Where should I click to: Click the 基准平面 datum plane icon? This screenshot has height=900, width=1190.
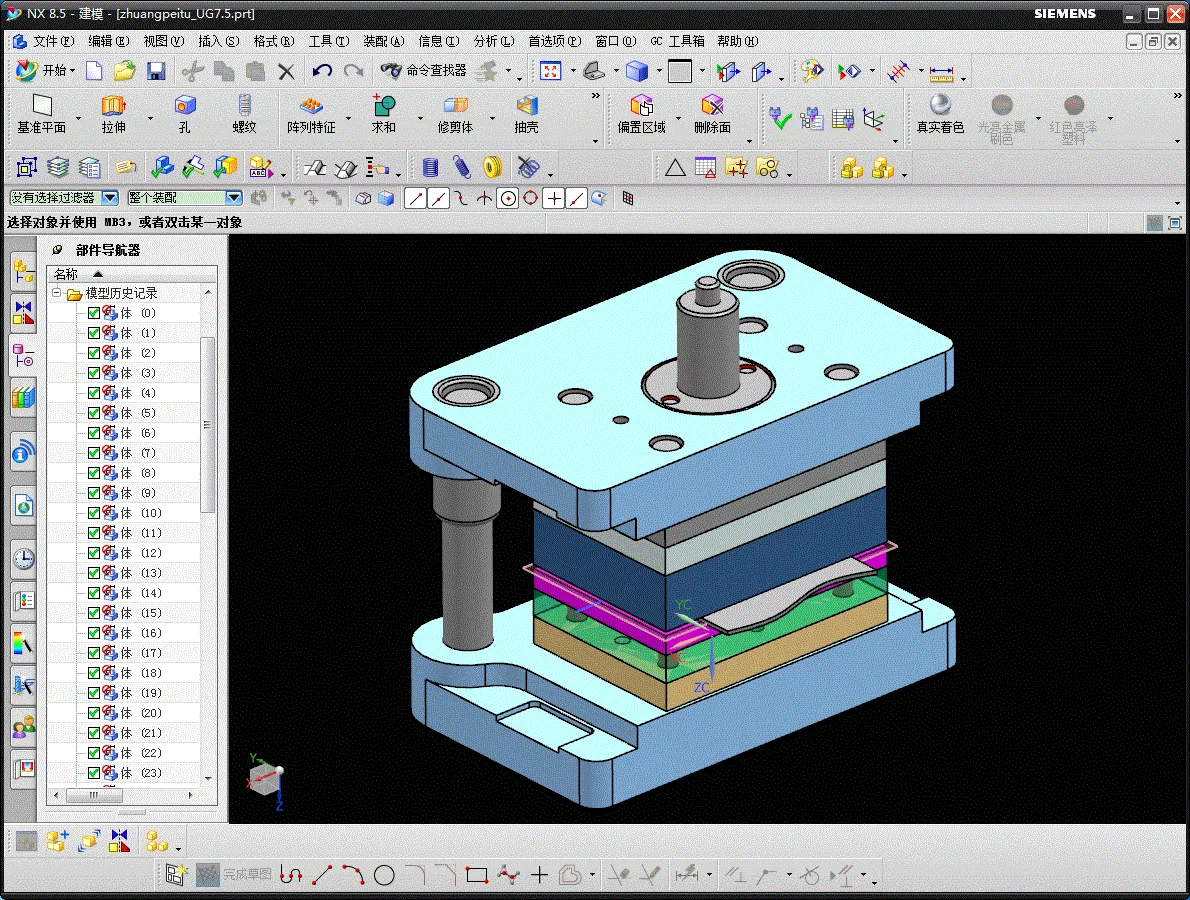click(42, 106)
